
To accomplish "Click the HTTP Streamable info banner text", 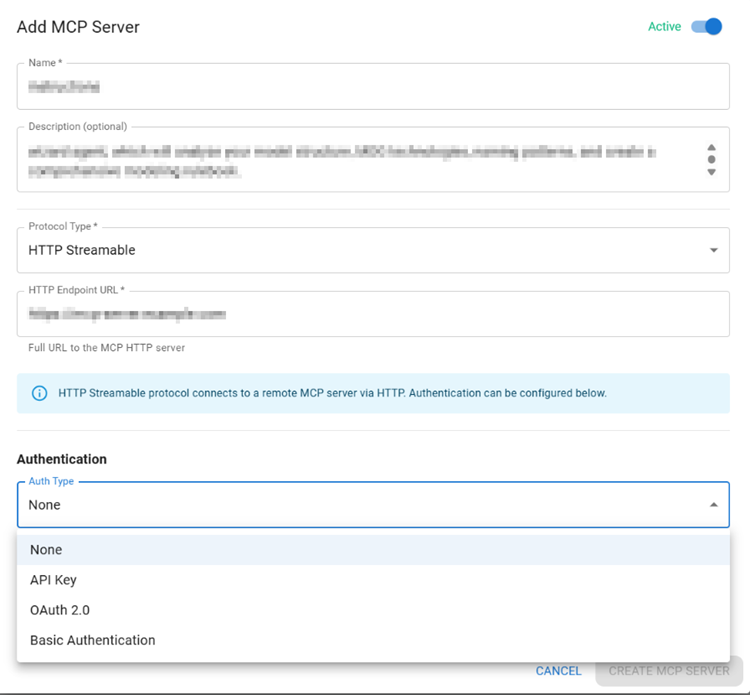I will 332,393.
